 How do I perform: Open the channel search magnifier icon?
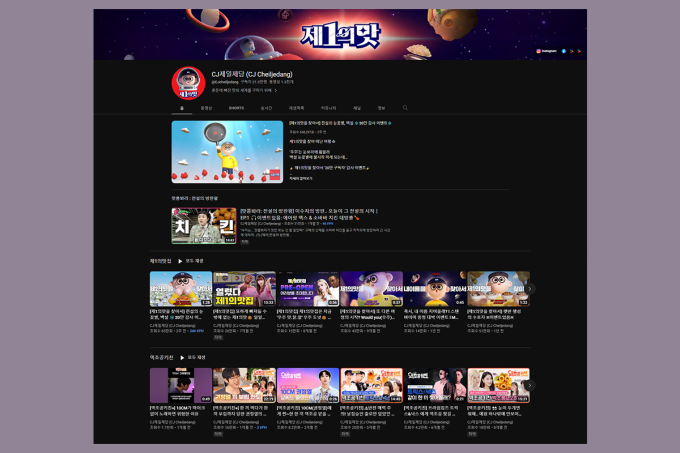pyautogui.click(x=405, y=108)
